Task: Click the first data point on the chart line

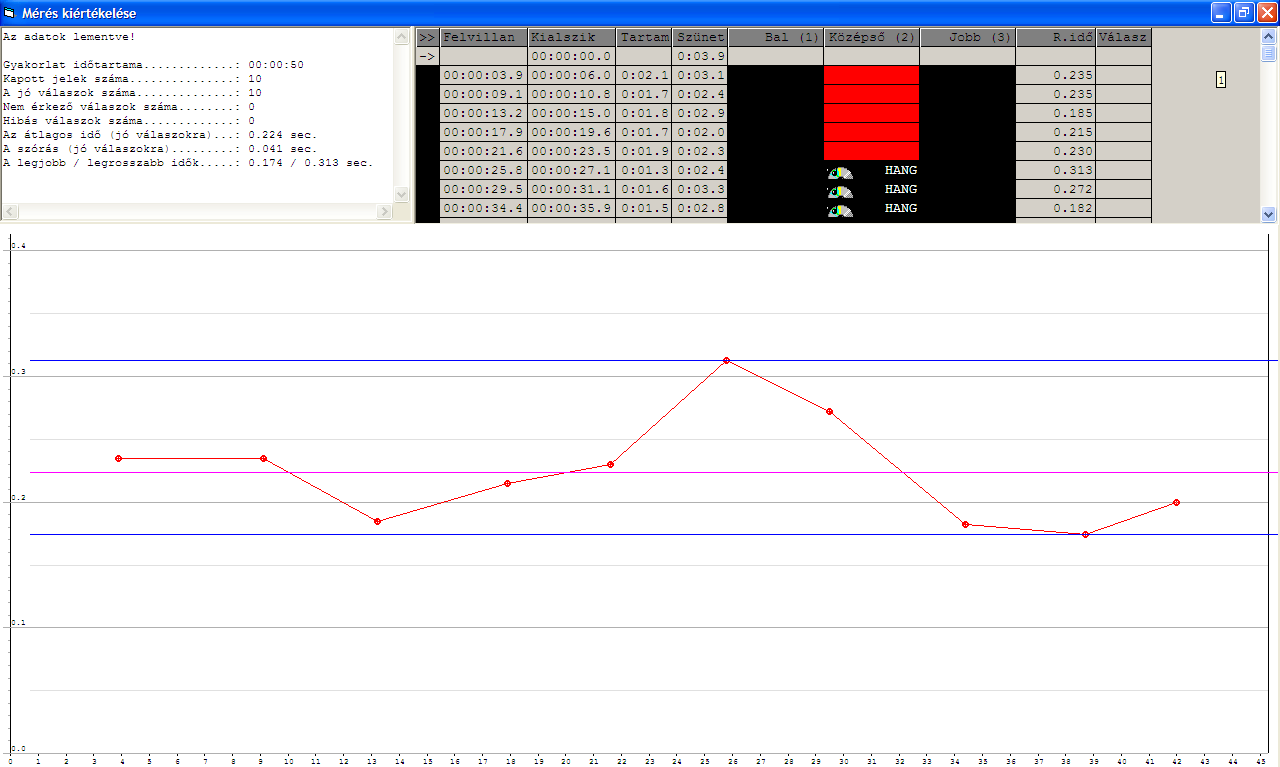Action: (119, 458)
